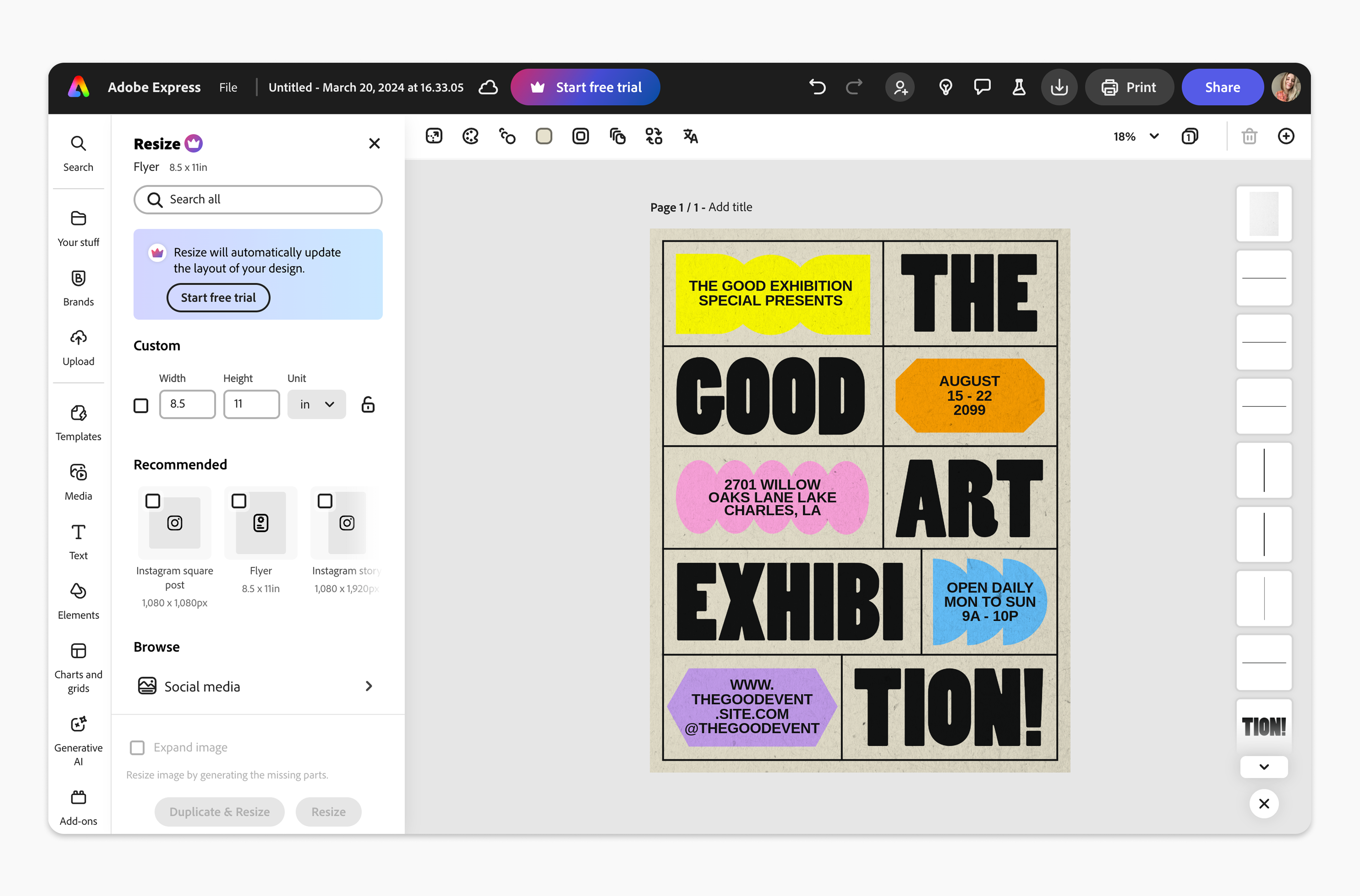Click the header Start free trial button
Viewport: 1360px width, 896px height.
coord(585,87)
